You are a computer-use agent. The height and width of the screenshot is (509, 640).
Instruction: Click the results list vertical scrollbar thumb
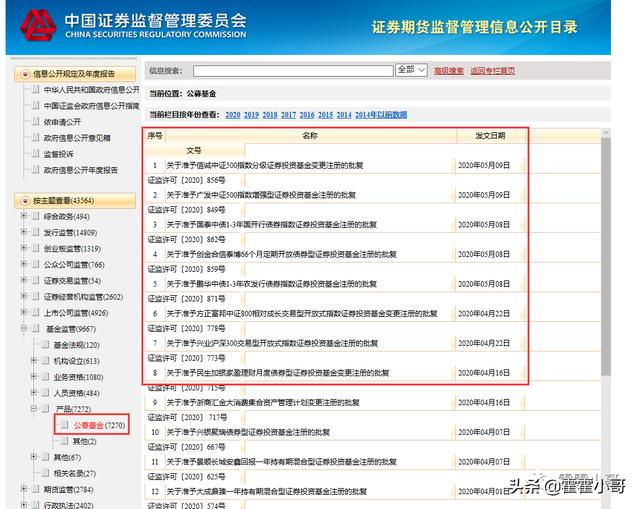click(x=606, y=256)
